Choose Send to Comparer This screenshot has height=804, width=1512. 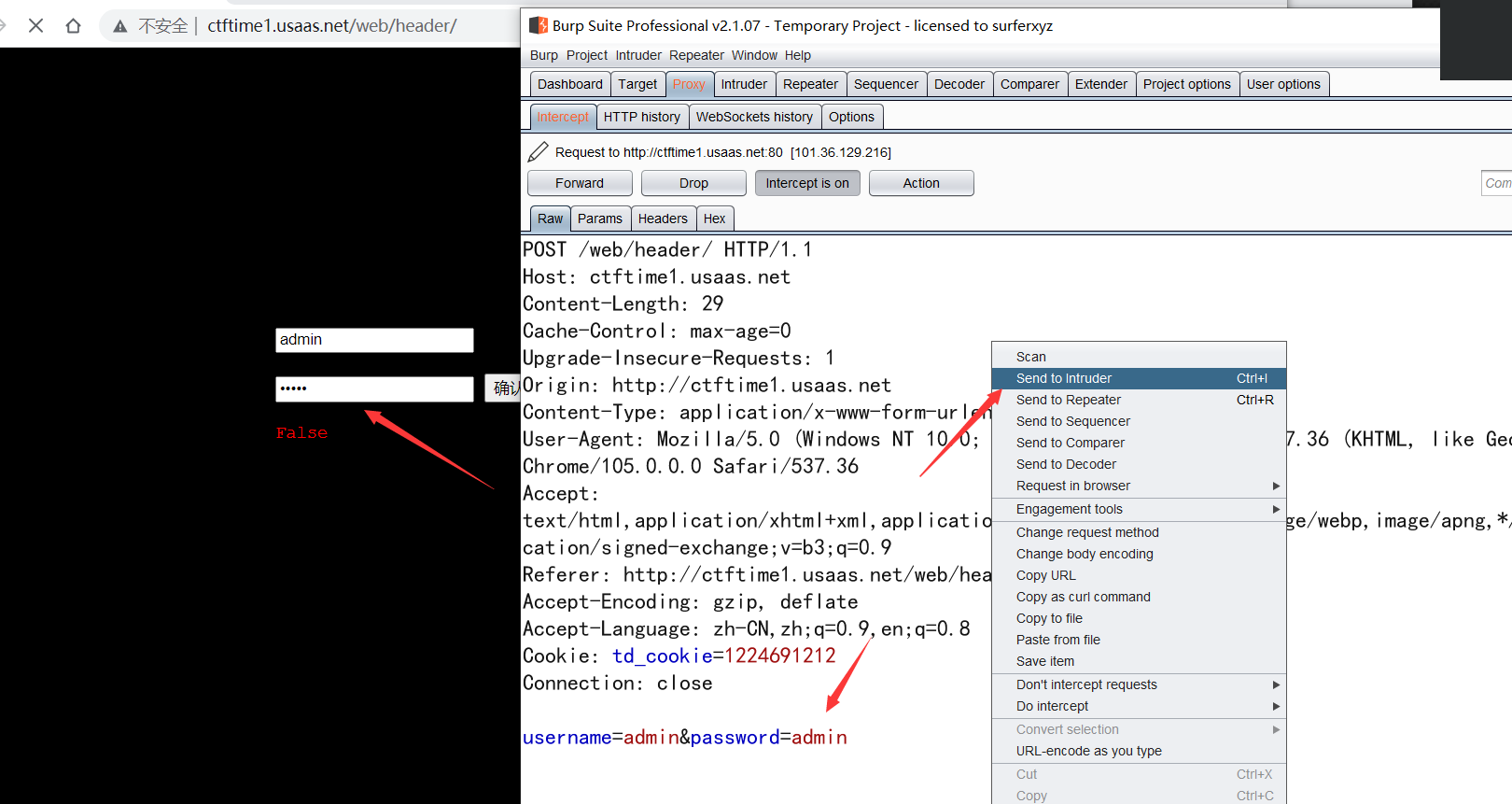[x=1139, y=443]
